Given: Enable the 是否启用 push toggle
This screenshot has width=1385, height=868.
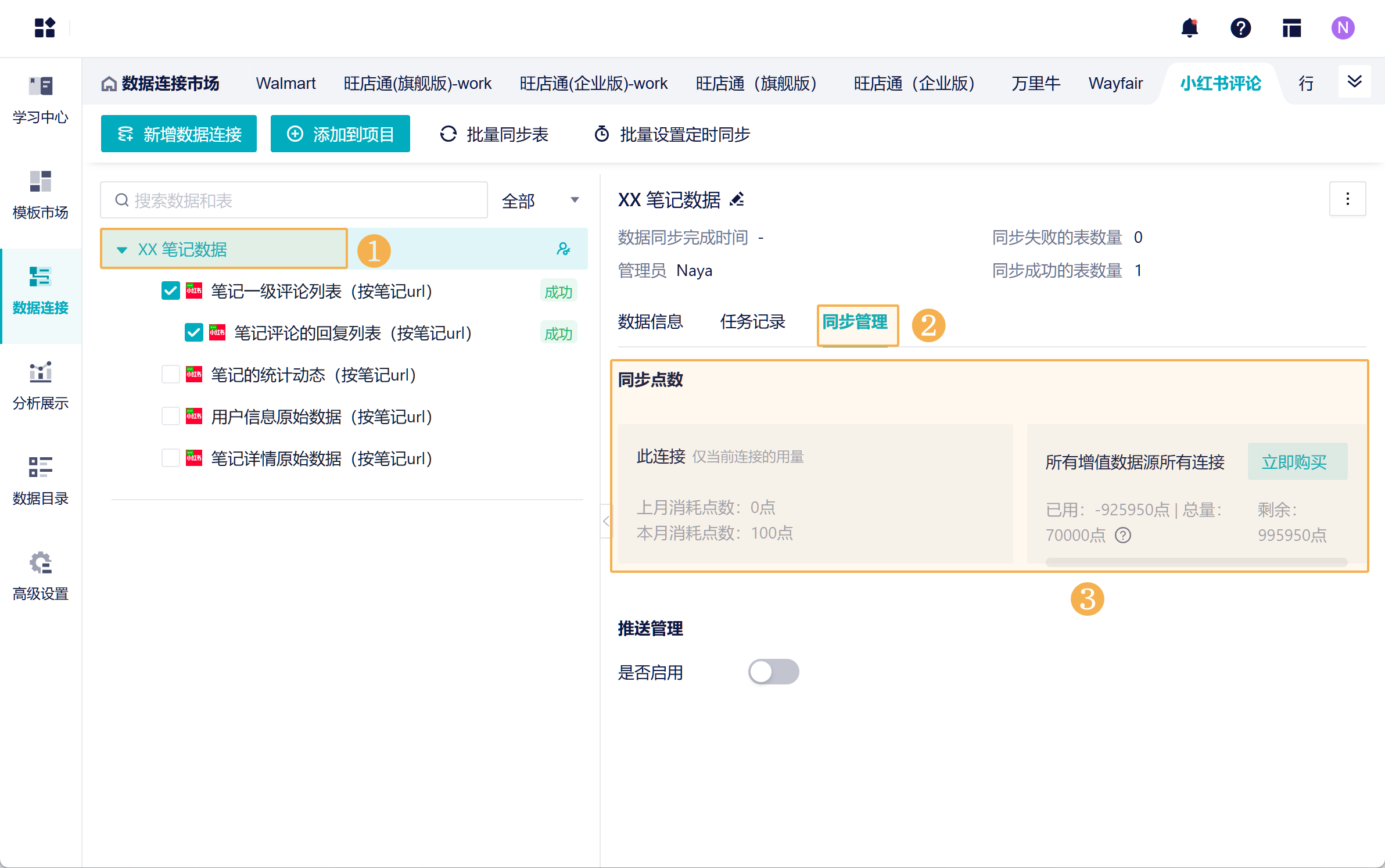Looking at the screenshot, I should point(773,672).
